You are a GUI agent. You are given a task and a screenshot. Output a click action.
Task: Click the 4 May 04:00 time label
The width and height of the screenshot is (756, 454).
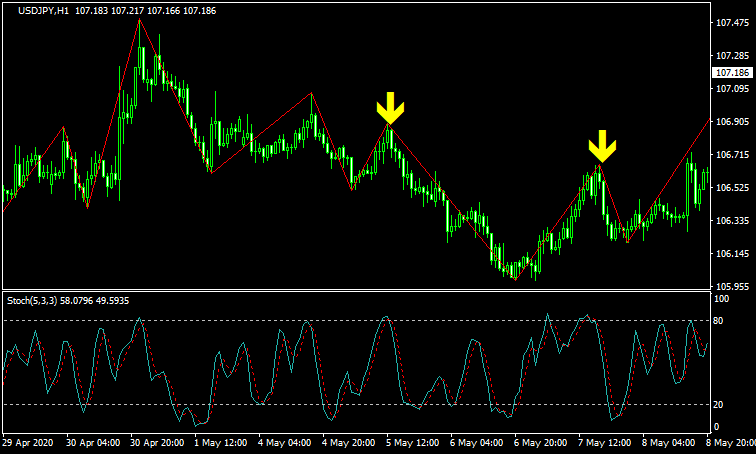284,442
